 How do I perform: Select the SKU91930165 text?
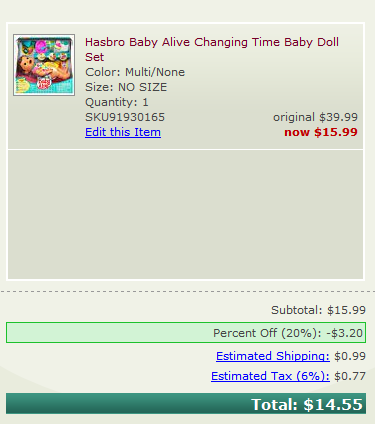(125, 117)
